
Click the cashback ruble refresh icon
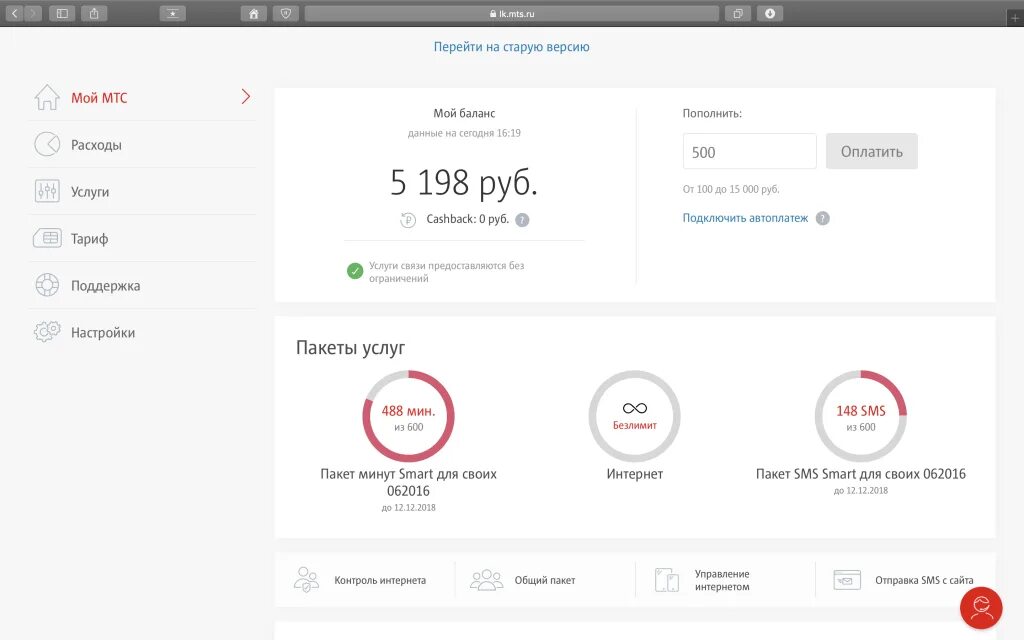(408, 220)
